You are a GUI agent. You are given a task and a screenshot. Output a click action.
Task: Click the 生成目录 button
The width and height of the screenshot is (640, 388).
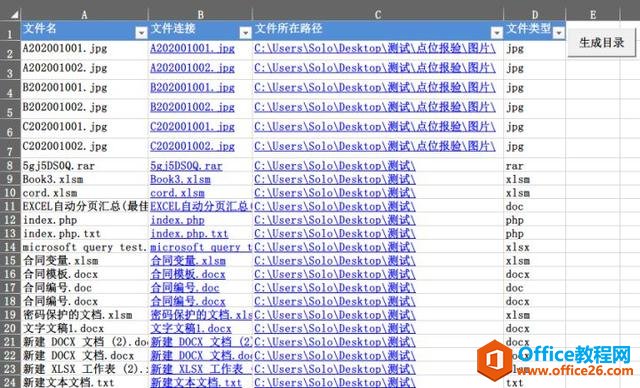coord(602,42)
